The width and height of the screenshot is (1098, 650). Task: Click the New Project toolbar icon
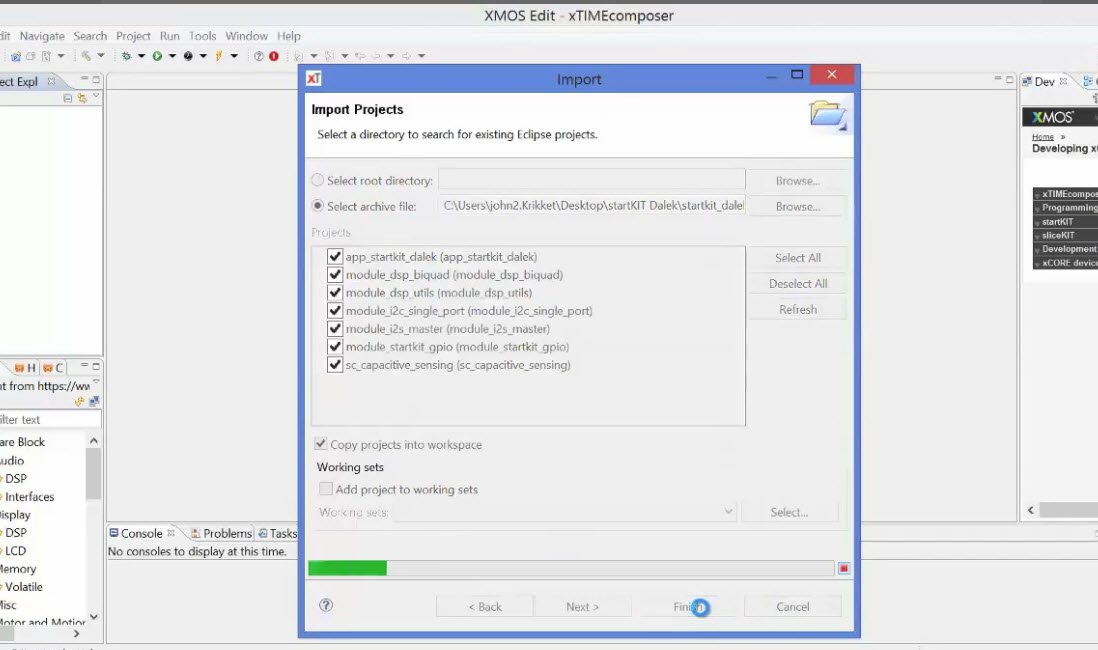click(x=15, y=56)
